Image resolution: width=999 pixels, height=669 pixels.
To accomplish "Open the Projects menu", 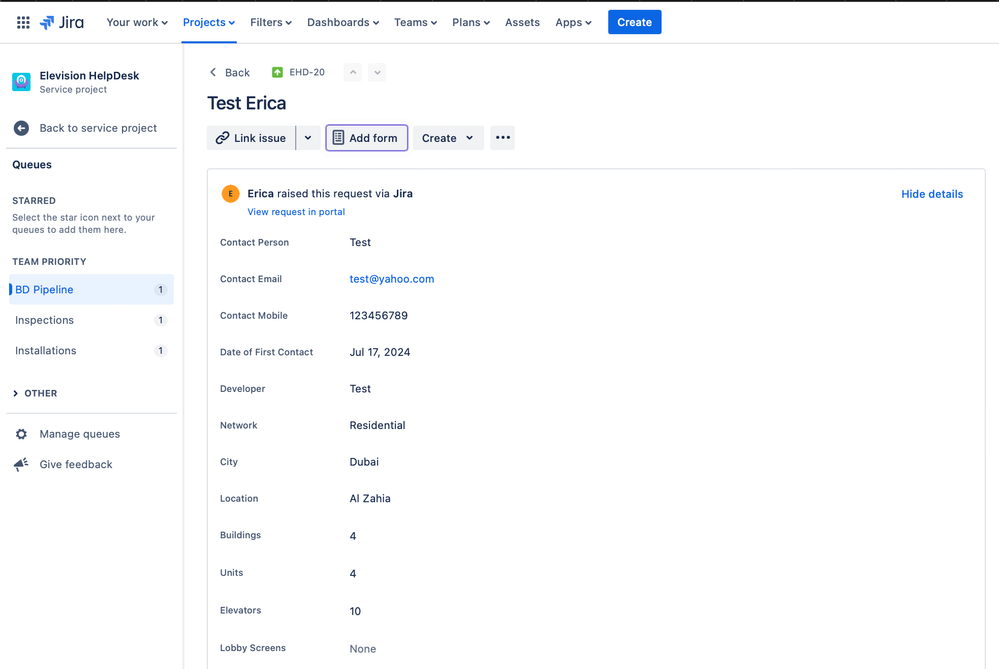I will pyautogui.click(x=209, y=22).
